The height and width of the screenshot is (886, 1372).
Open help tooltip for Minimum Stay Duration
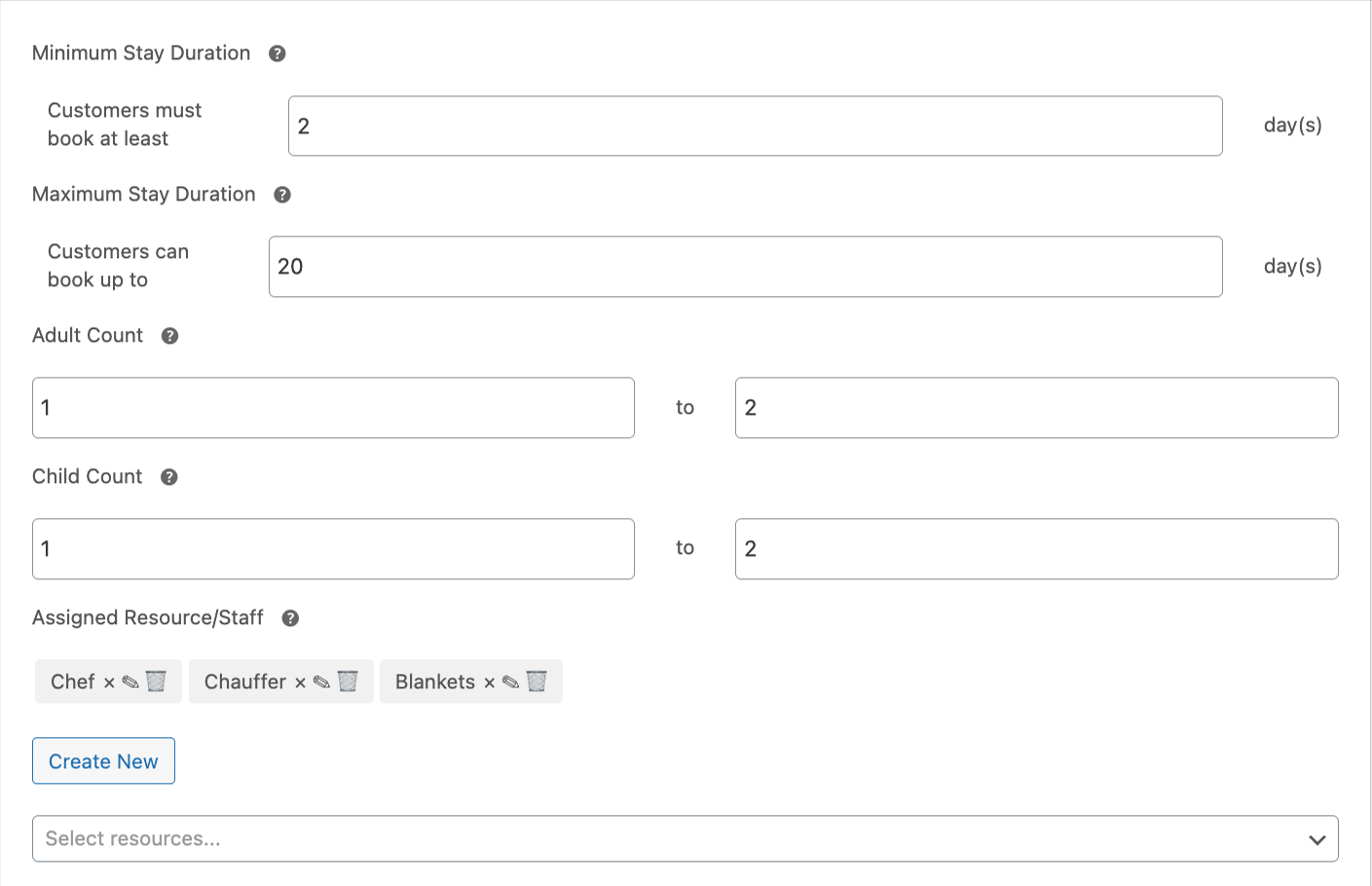(278, 54)
